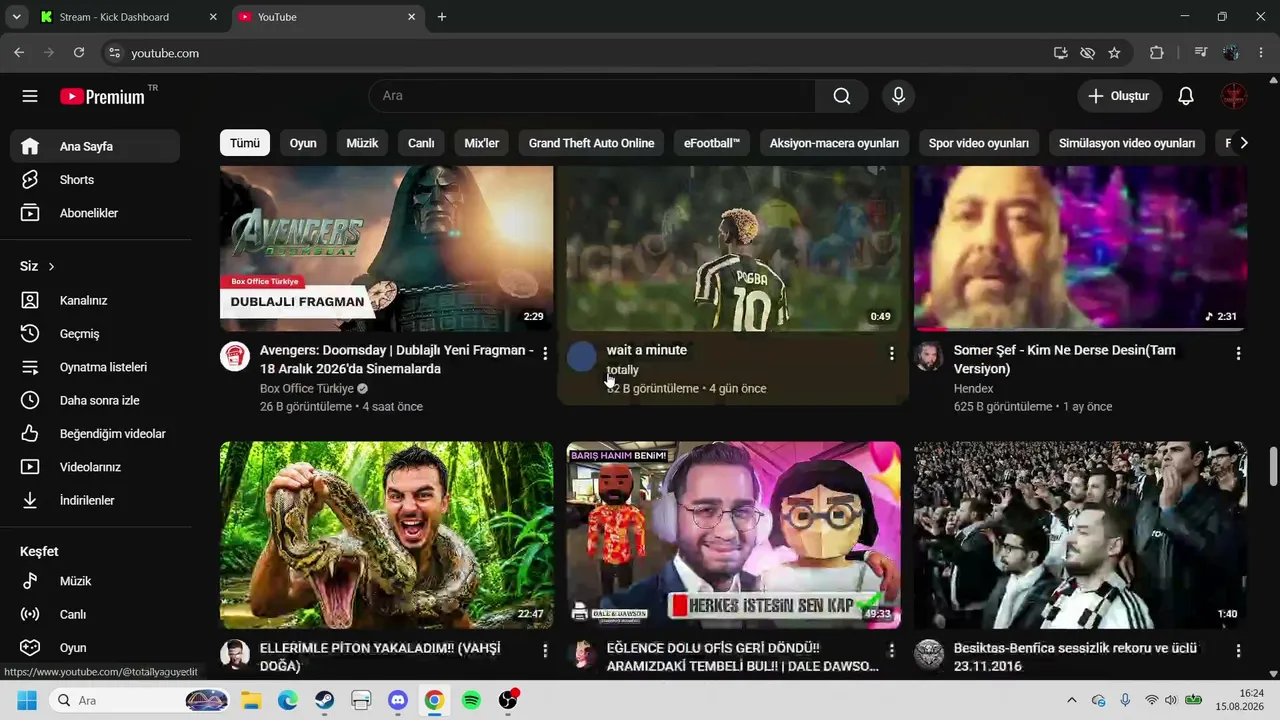Start voice search with the microphone
Screen dimensions: 1280x720
(898, 96)
